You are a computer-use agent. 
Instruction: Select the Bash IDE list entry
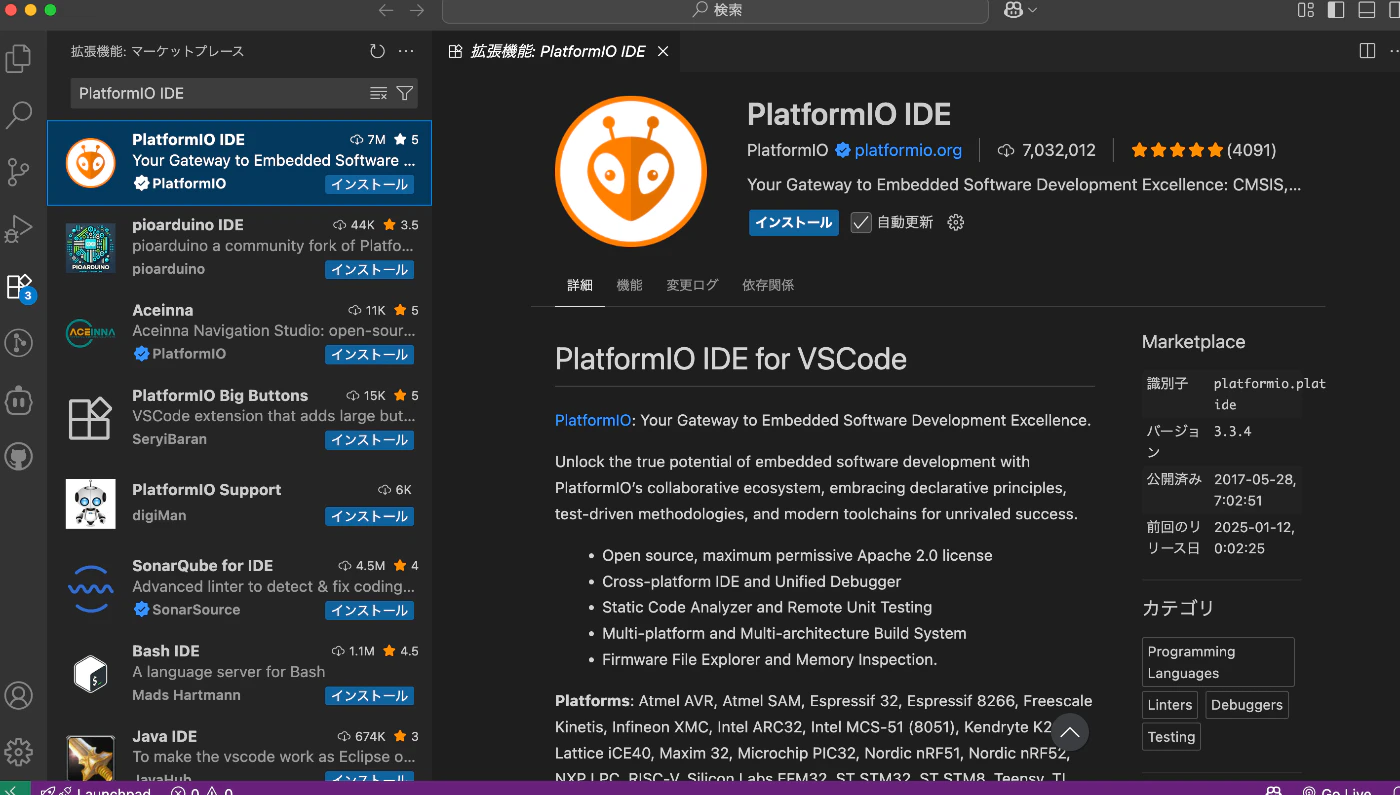240,673
